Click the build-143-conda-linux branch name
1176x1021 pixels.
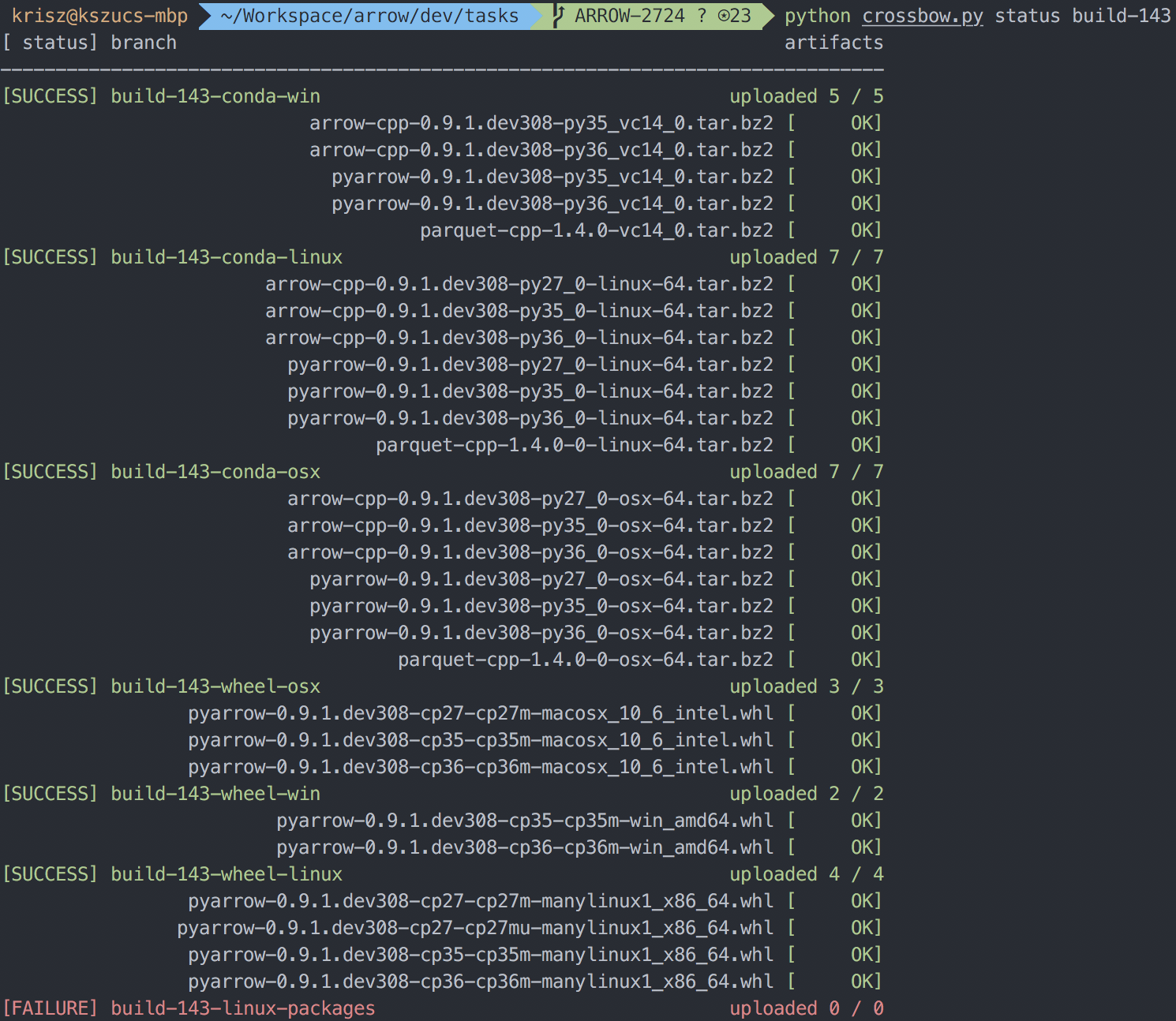(227, 257)
